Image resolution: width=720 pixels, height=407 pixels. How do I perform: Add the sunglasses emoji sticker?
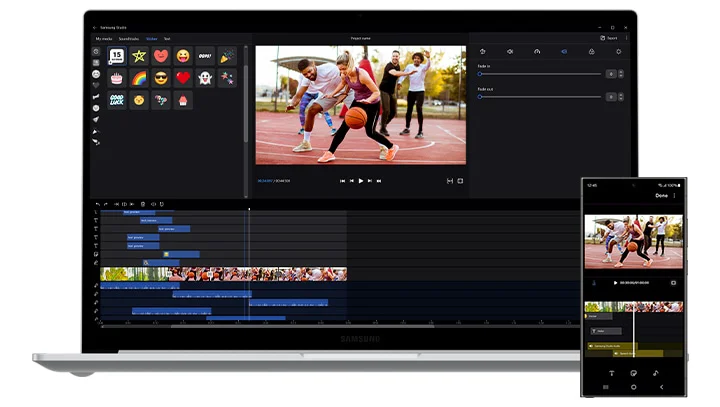tap(161, 78)
